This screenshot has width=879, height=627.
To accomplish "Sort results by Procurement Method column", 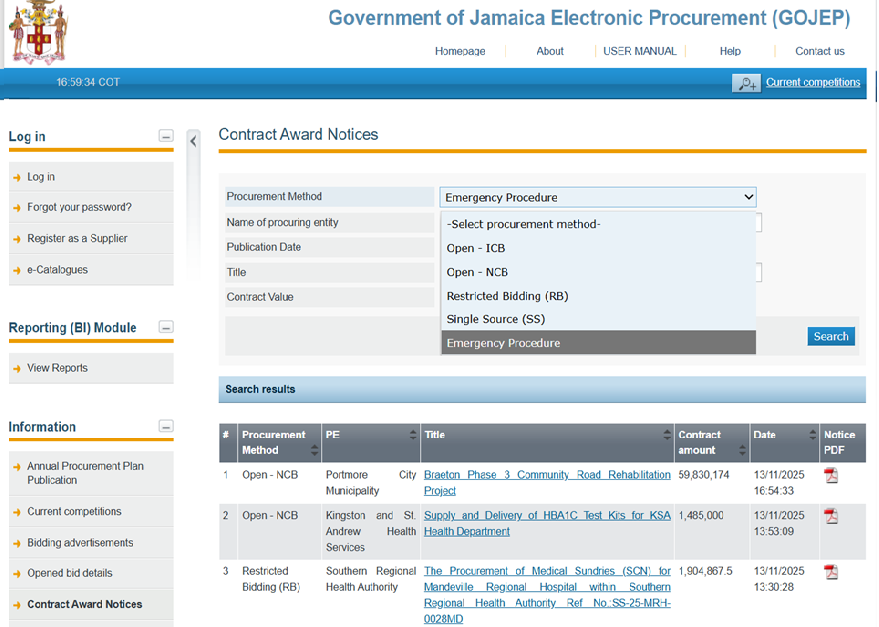I will click(314, 450).
